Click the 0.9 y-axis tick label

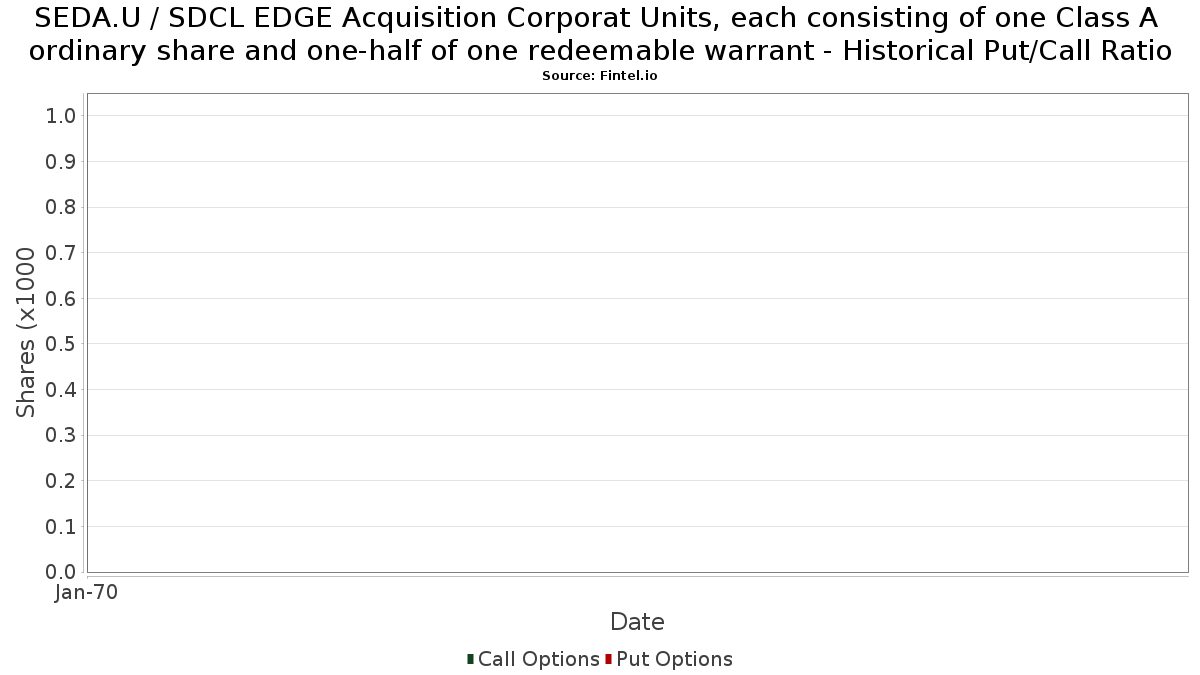click(x=61, y=162)
